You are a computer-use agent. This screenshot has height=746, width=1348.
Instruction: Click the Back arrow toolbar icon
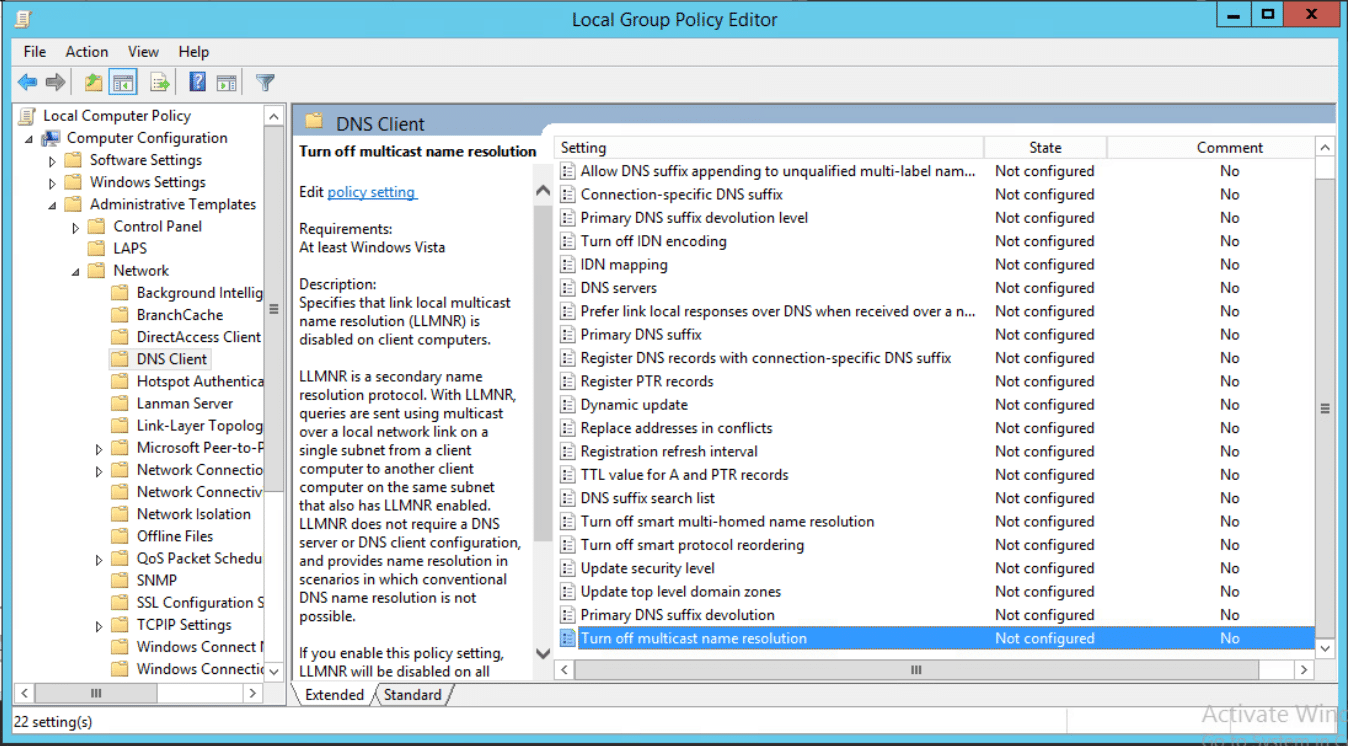pos(27,82)
